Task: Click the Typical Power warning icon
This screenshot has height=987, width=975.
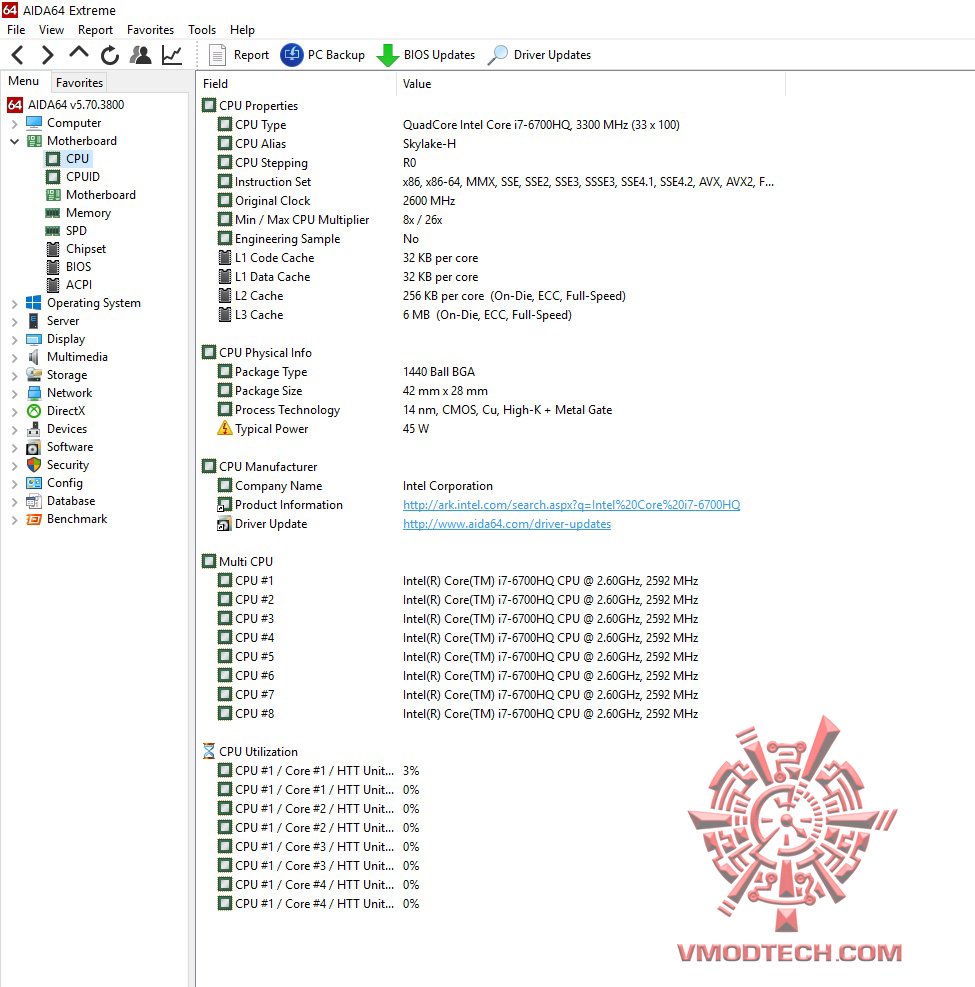Action: (x=225, y=429)
